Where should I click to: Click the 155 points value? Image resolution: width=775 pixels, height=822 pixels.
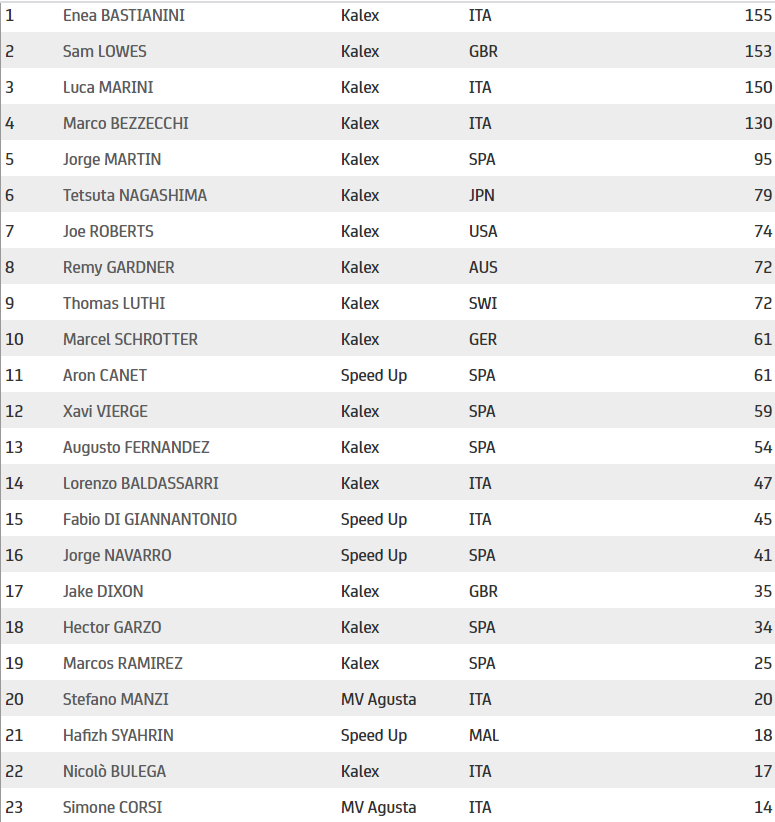(x=758, y=16)
